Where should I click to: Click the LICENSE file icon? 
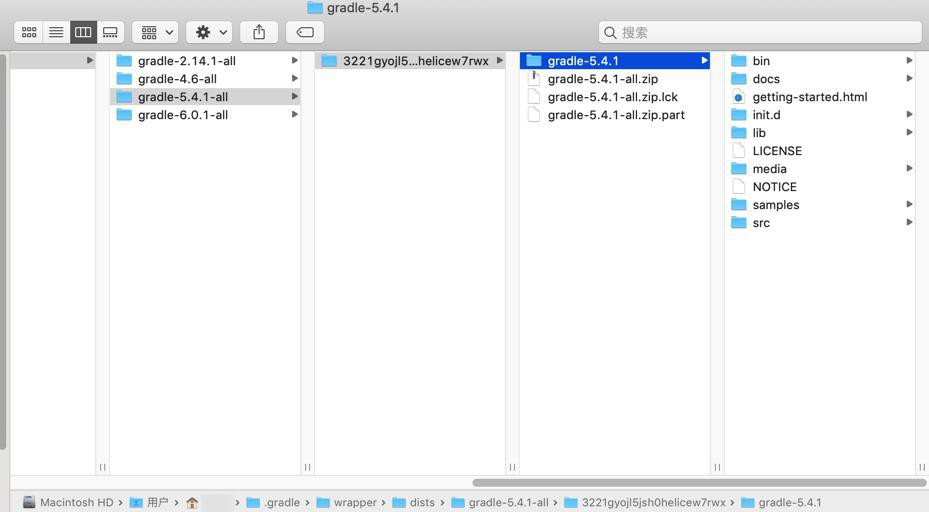coord(738,151)
